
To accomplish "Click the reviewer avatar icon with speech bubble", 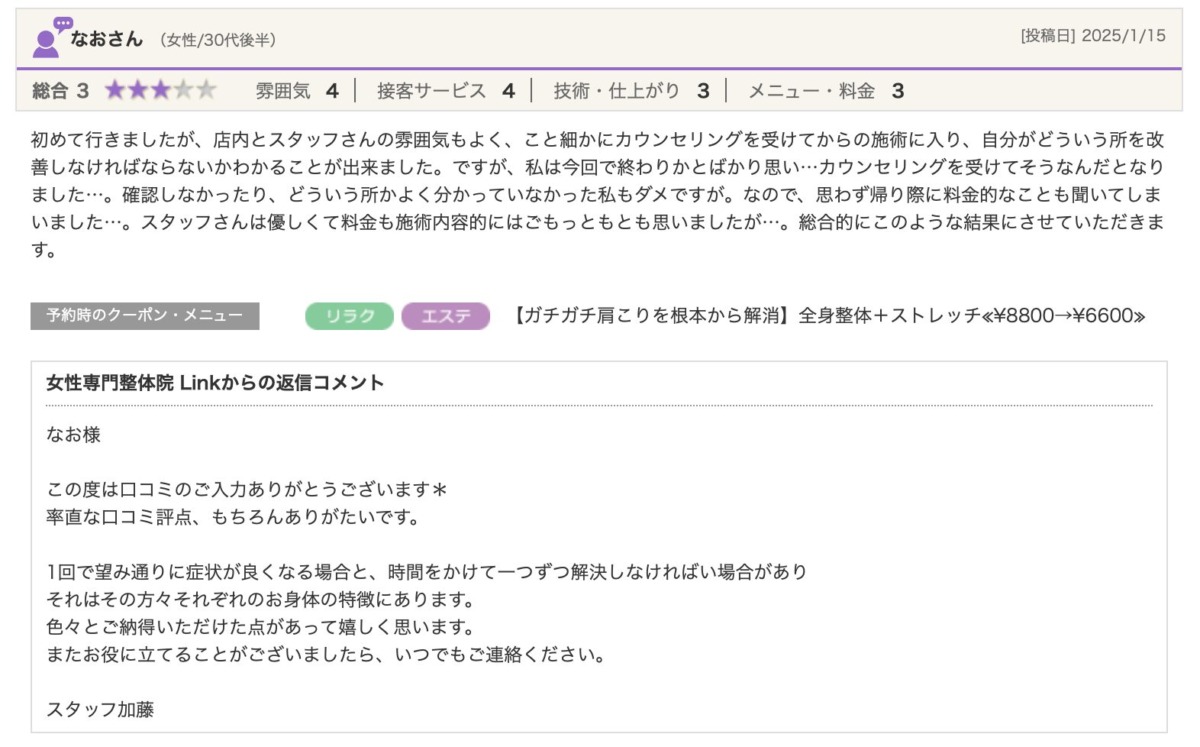I will click(50, 38).
